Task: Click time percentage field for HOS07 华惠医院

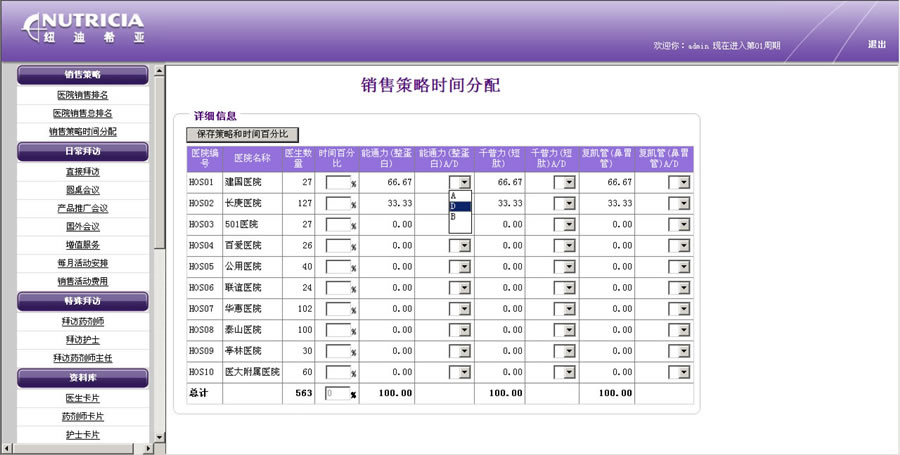Action: pyautogui.click(x=337, y=309)
